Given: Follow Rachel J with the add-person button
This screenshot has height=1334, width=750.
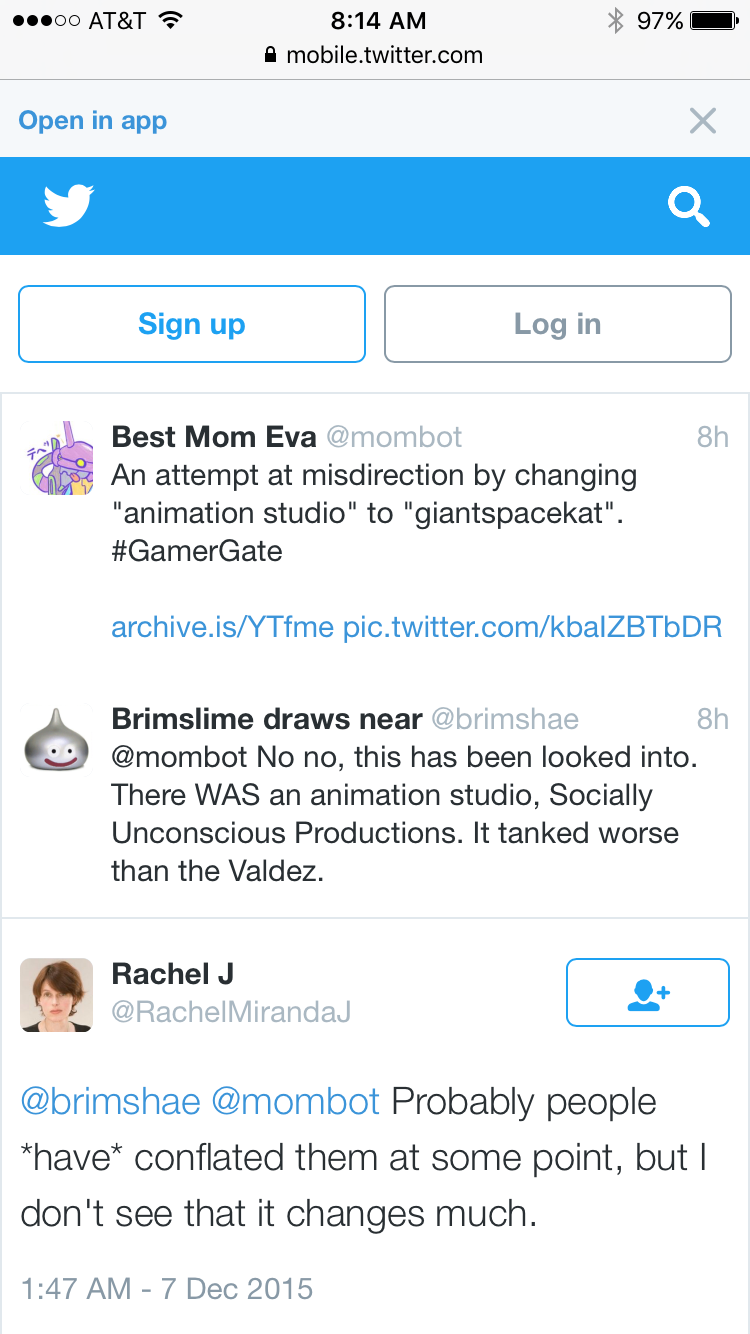Looking at the screenshot, I should click(648, 992).
